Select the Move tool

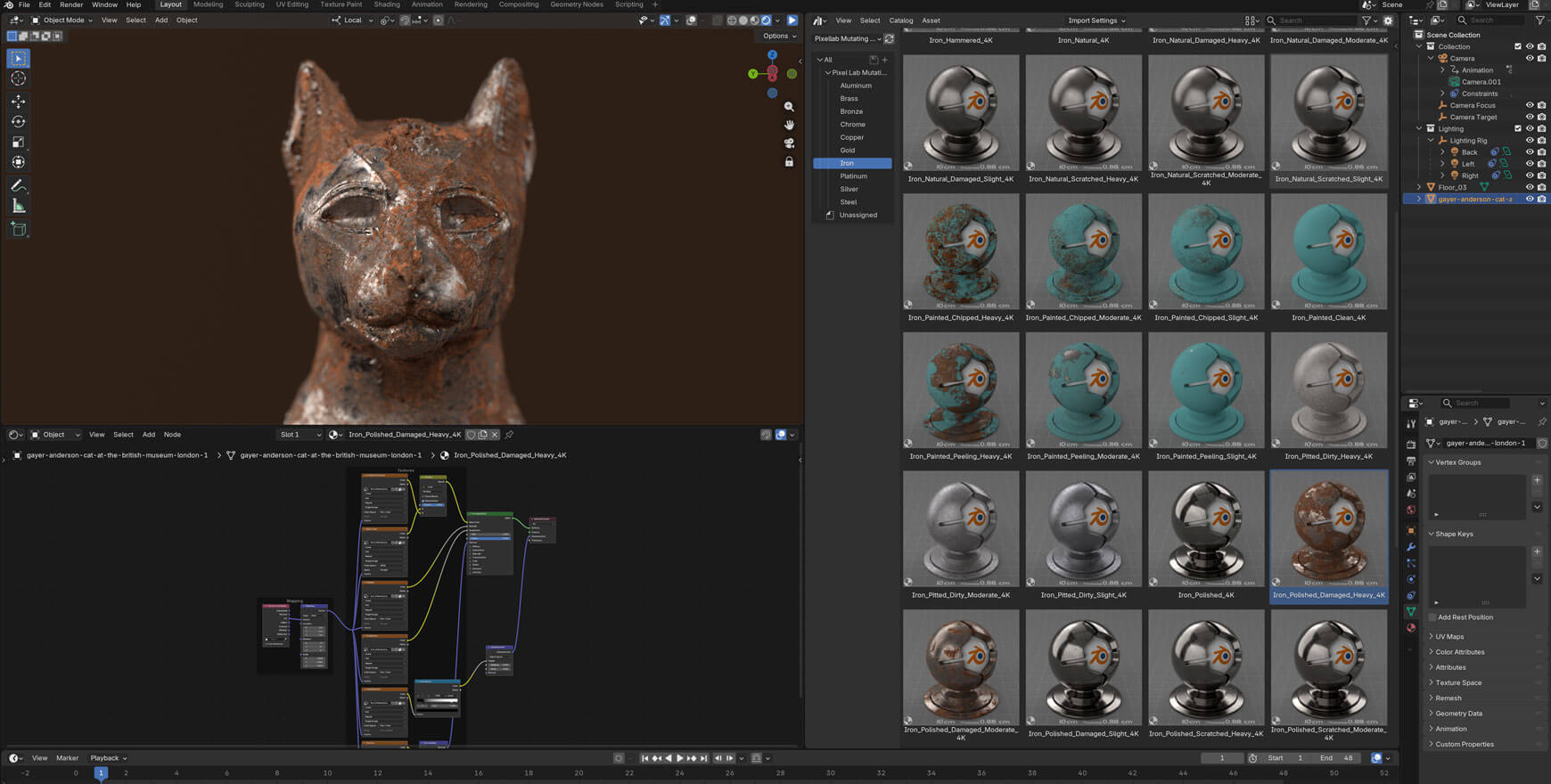(x=18, y=101)
